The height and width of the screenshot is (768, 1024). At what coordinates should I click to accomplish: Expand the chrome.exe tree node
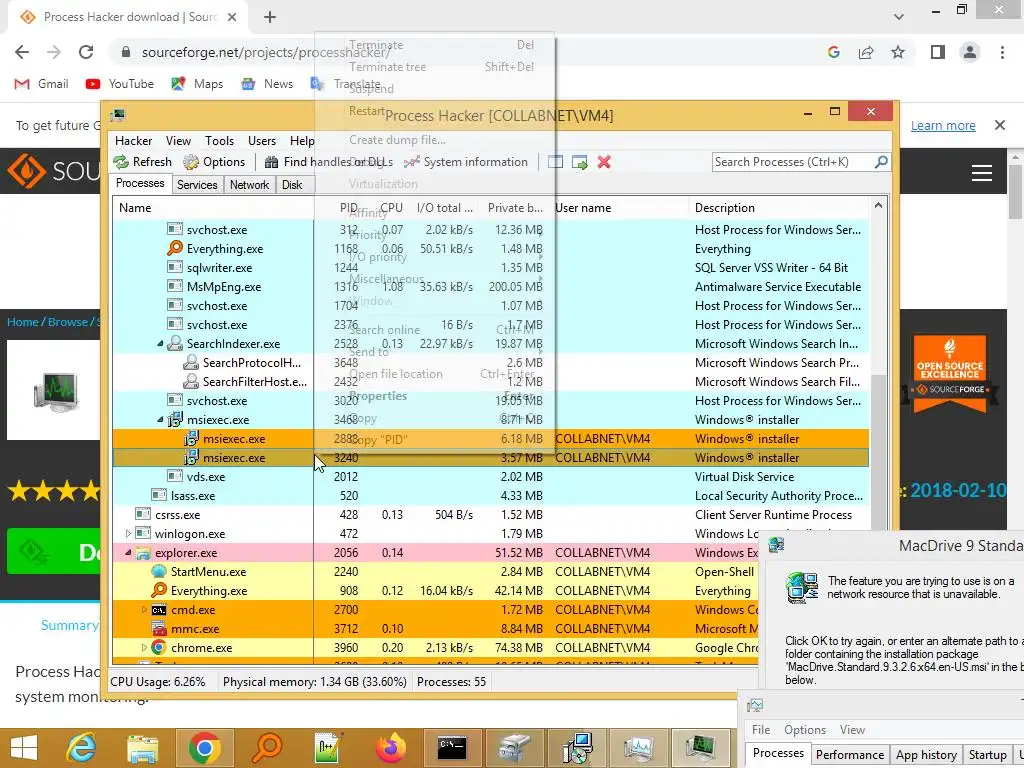point(144,648)
